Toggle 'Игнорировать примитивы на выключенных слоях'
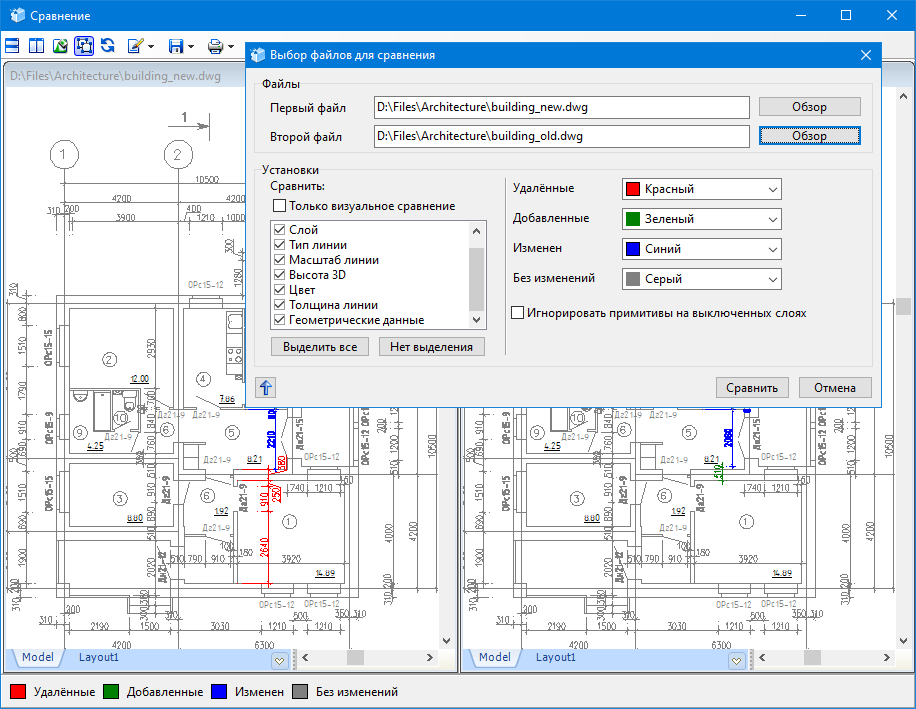Viewport: 916px width, 709px height. point(518,313)
